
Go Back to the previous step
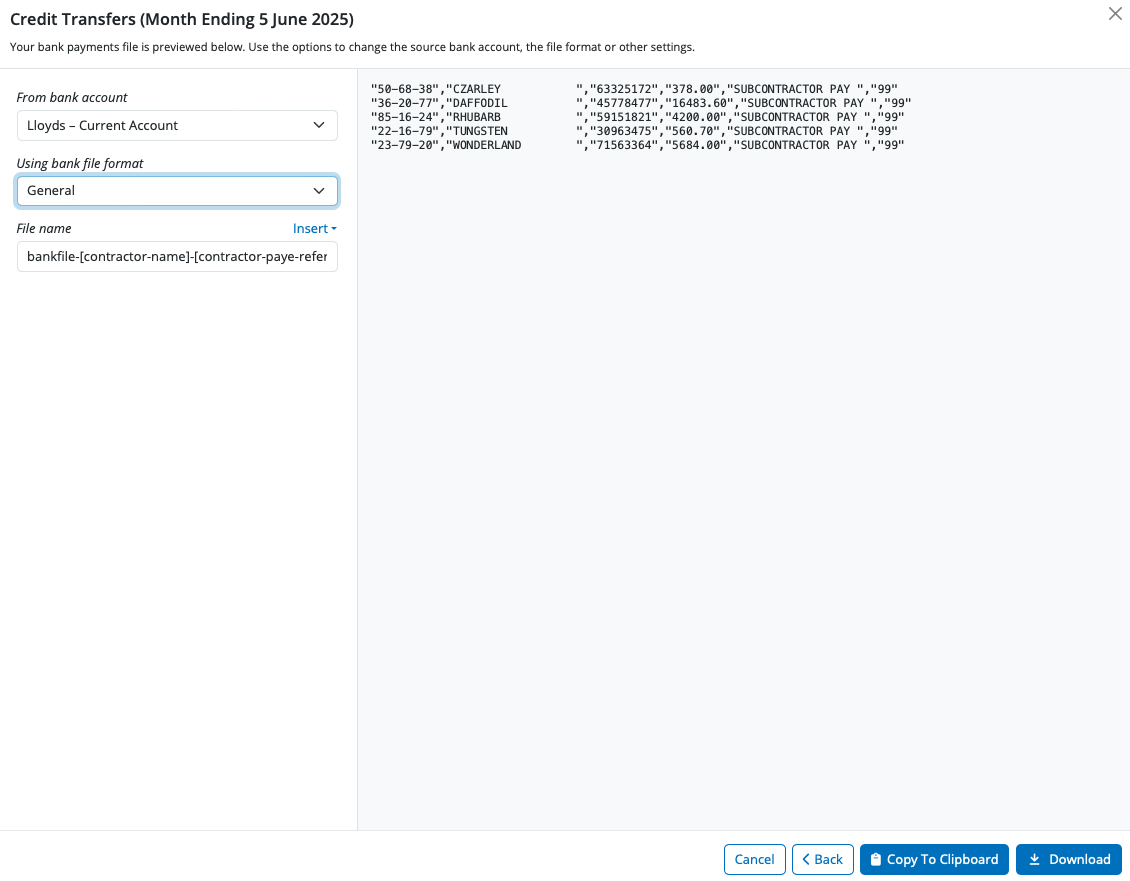[x=822, y=859]
